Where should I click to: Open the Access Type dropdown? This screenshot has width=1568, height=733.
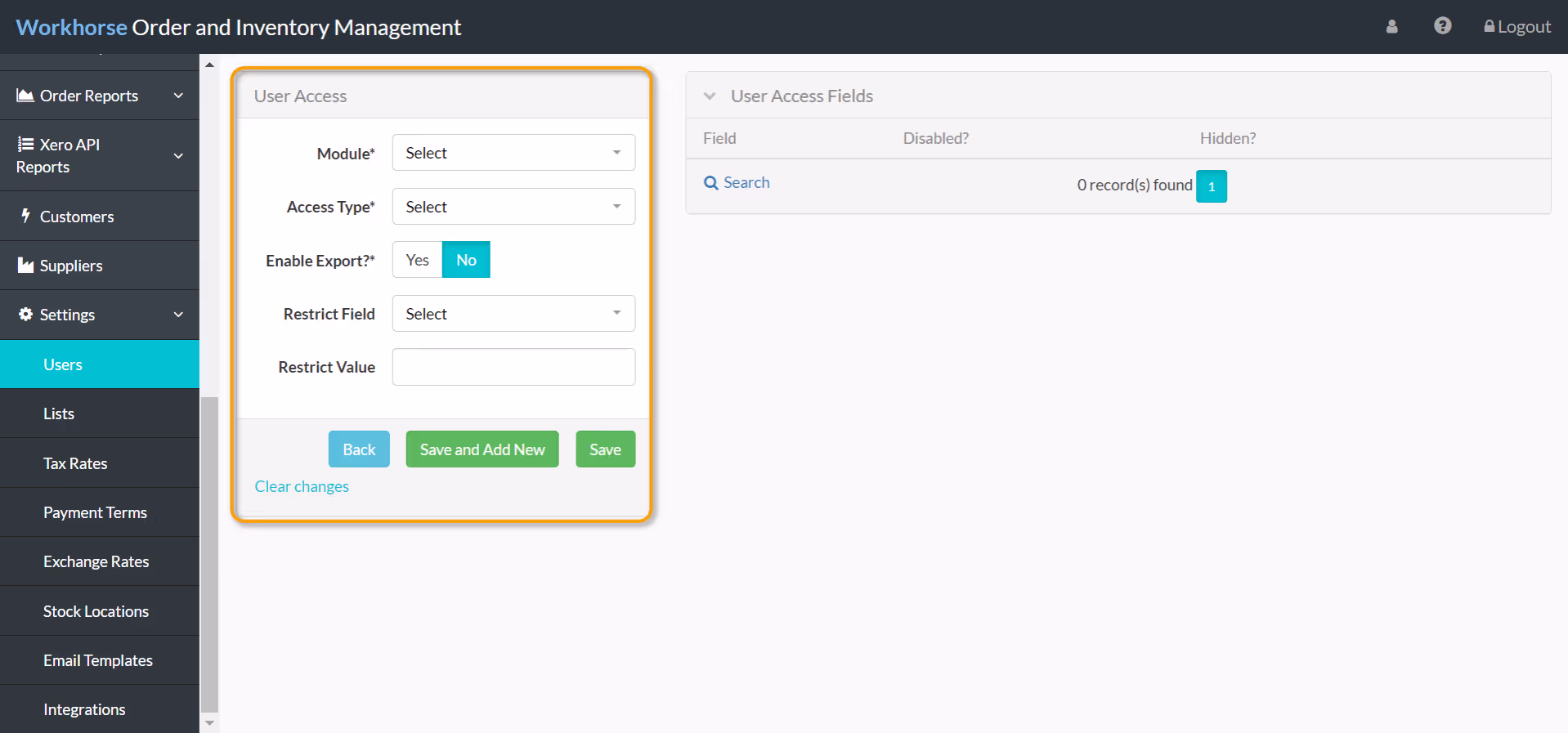click(513, 207)
